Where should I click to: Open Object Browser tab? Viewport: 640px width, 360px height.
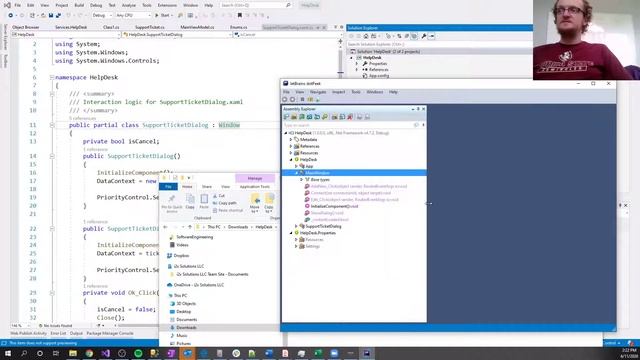[26, 27]
